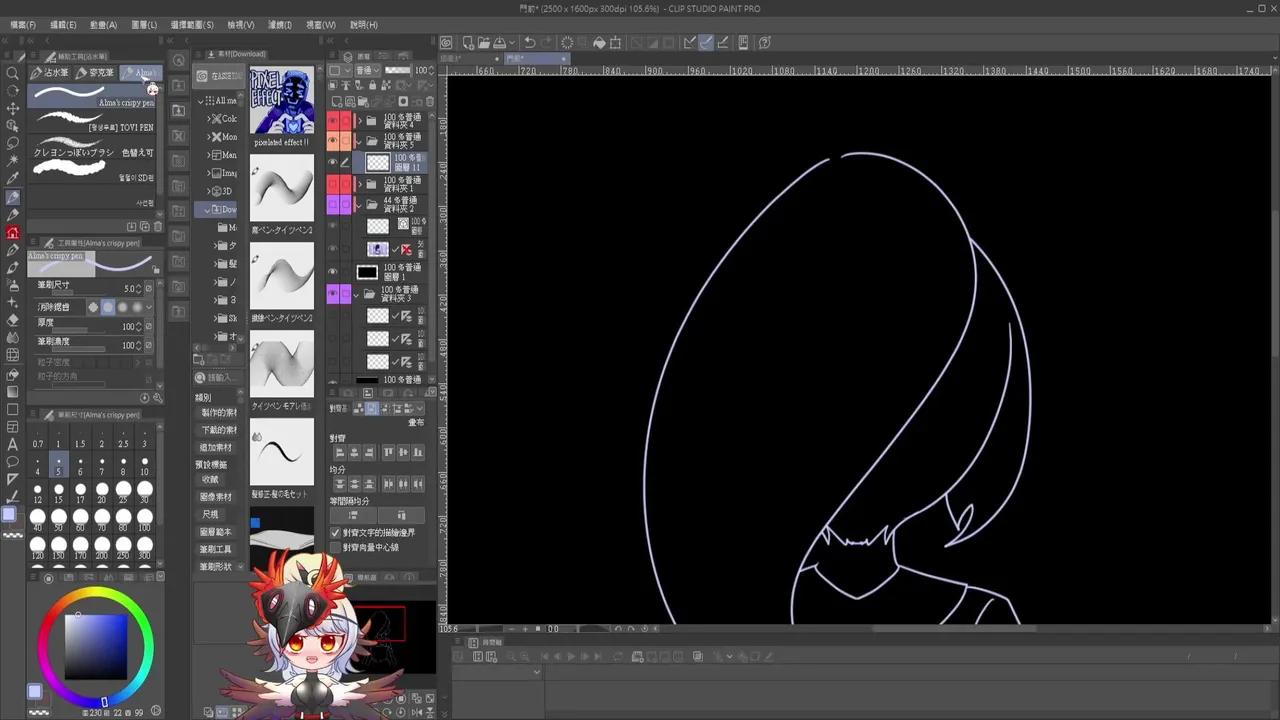Select the Text tool (A icon)
The image size is (1280, 720).
pyautogui.click(x=13, y=444)
